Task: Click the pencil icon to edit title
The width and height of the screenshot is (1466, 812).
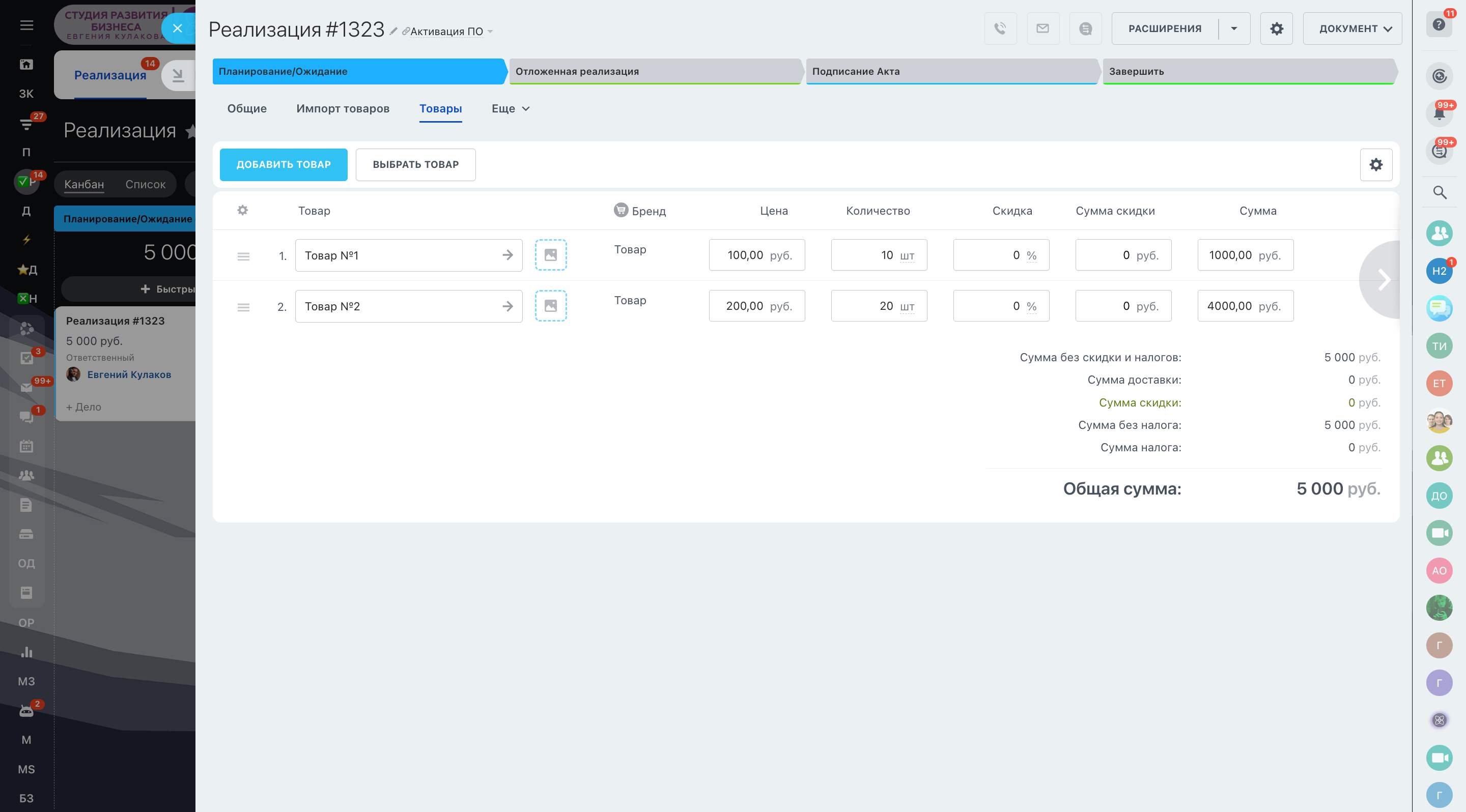Action: point(393,31)
